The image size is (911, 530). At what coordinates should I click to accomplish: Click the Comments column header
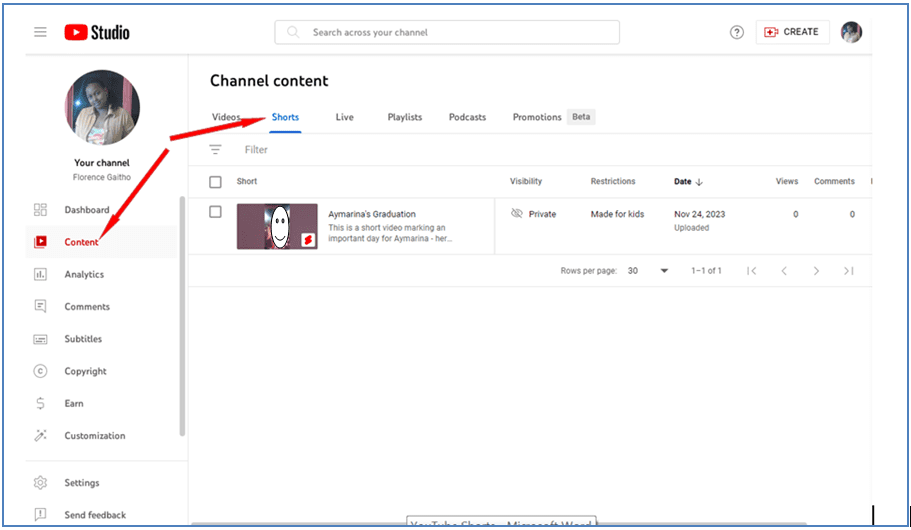(x=834, y=181)
